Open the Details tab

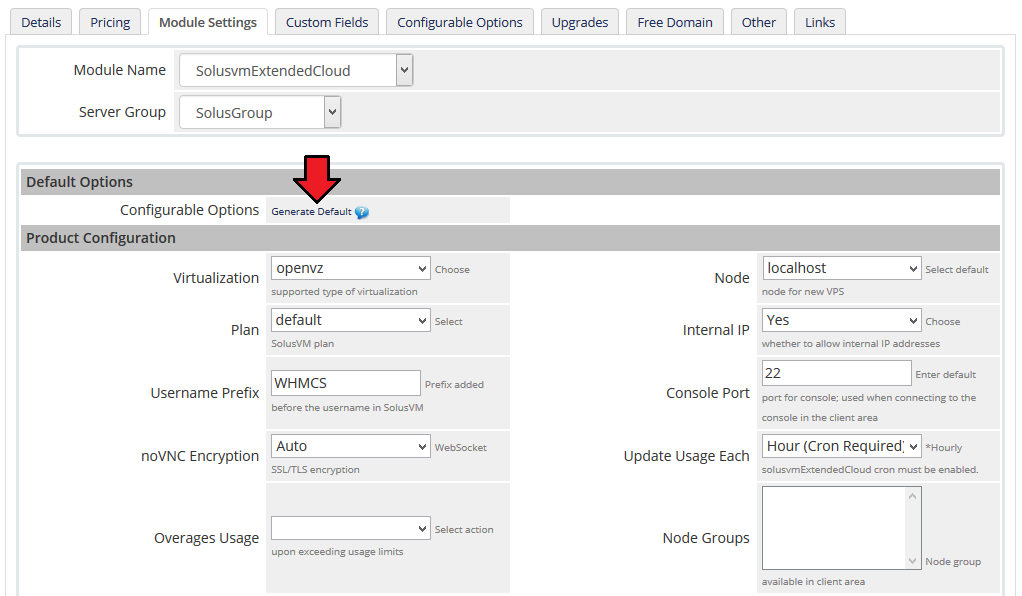click(x=41, y=22)
